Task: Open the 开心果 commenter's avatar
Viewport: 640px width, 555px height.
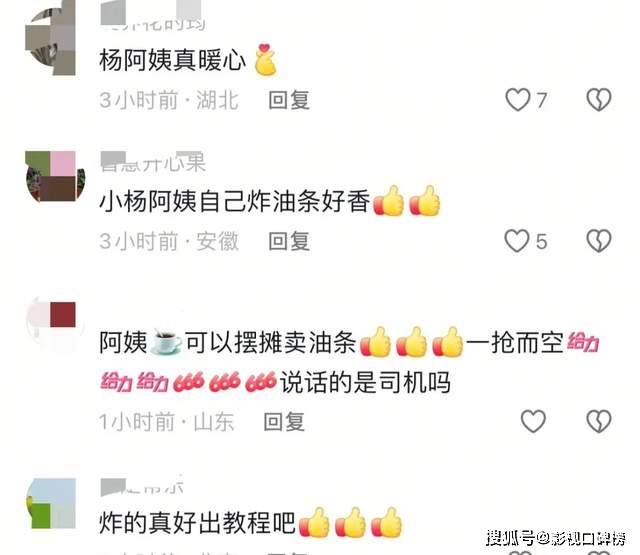Action: (x=55, y=176)
